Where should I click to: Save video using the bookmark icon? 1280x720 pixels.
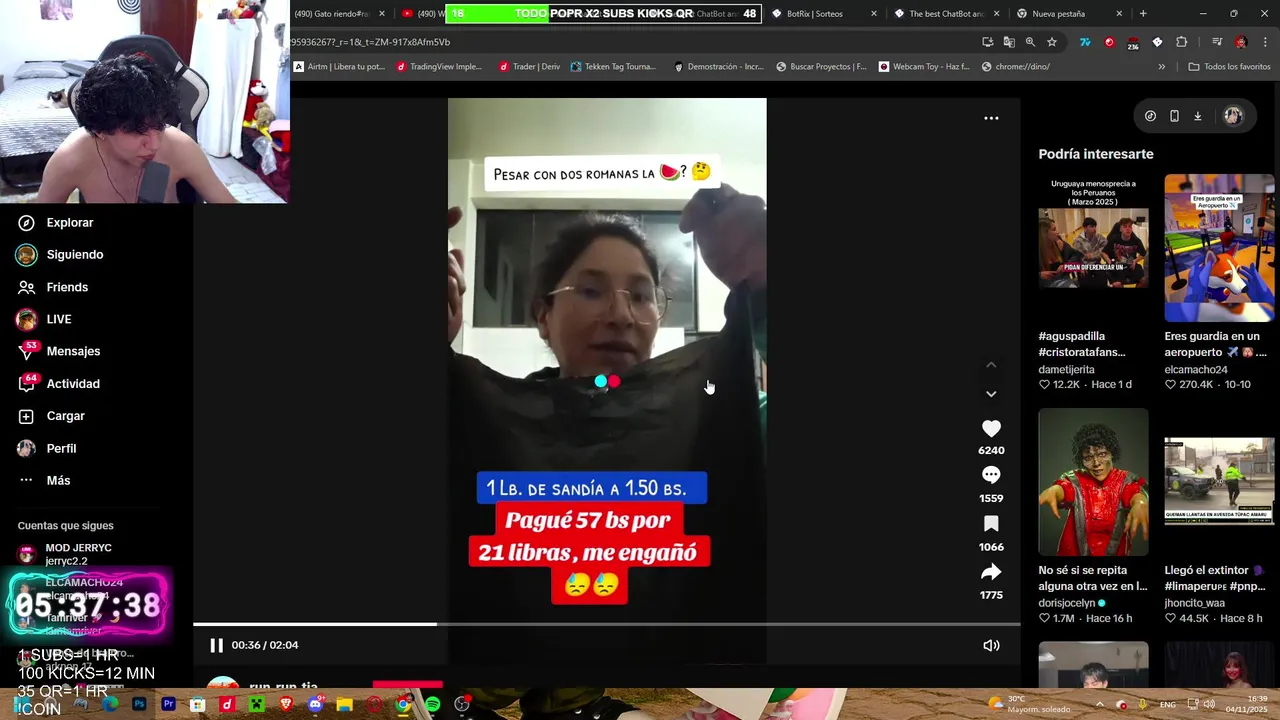[x=991, y=524]
